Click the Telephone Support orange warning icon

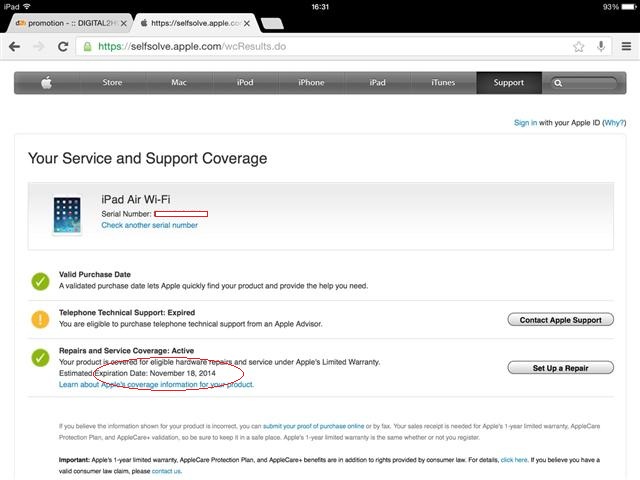pos(40,320)
